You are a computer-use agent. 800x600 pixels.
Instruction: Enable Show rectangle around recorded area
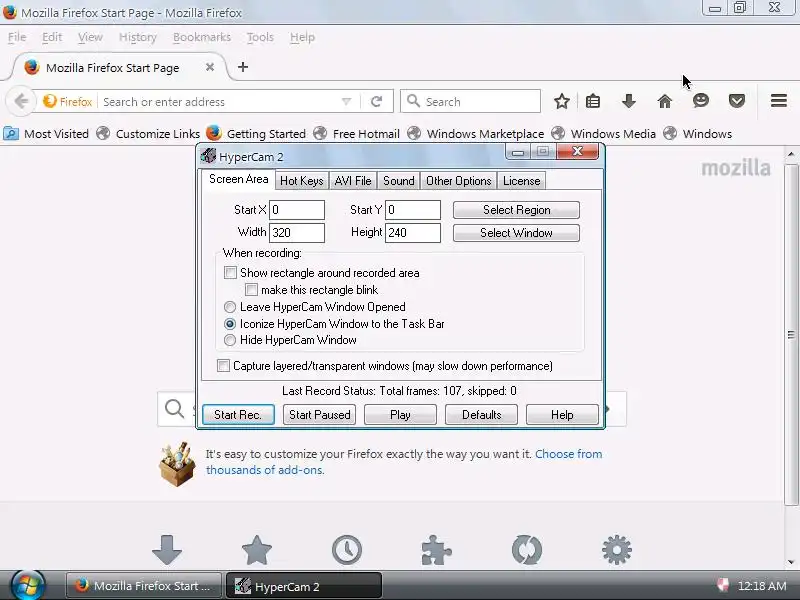(x=231, y=273)
